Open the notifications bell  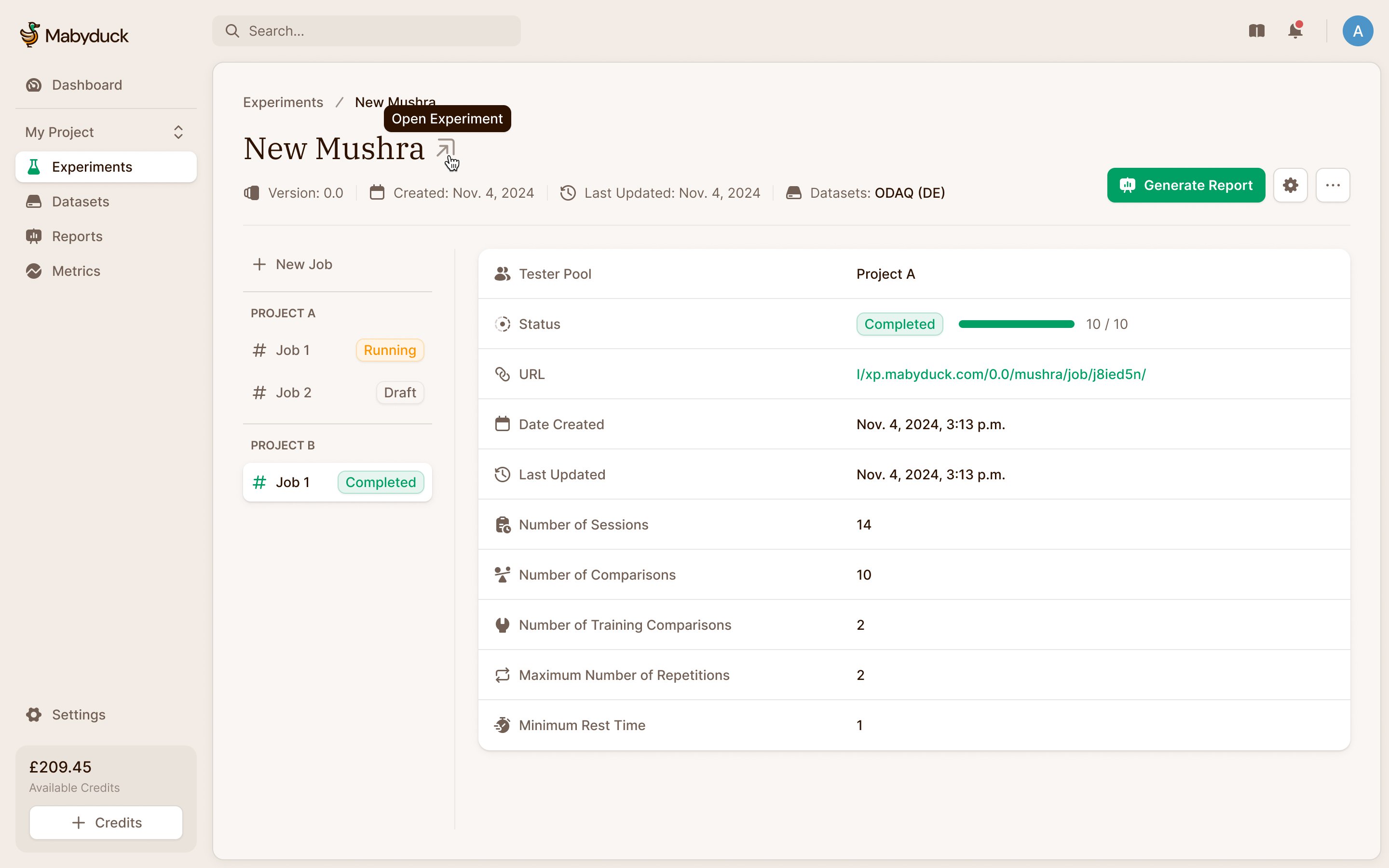tap(1295, 30)
